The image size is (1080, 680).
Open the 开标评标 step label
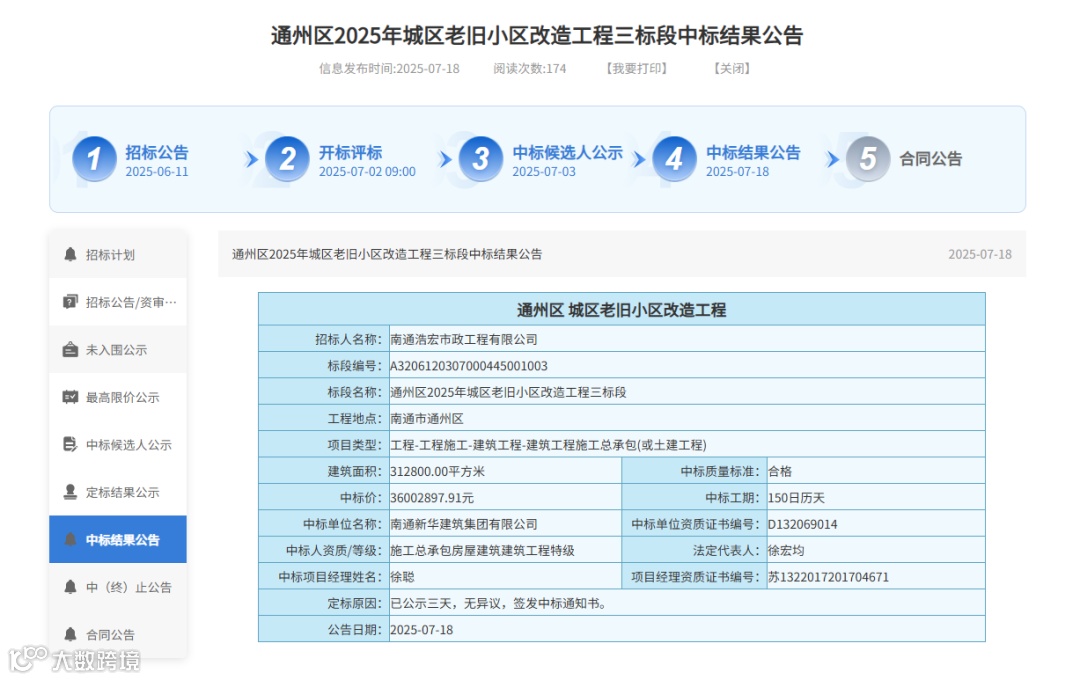350,152
